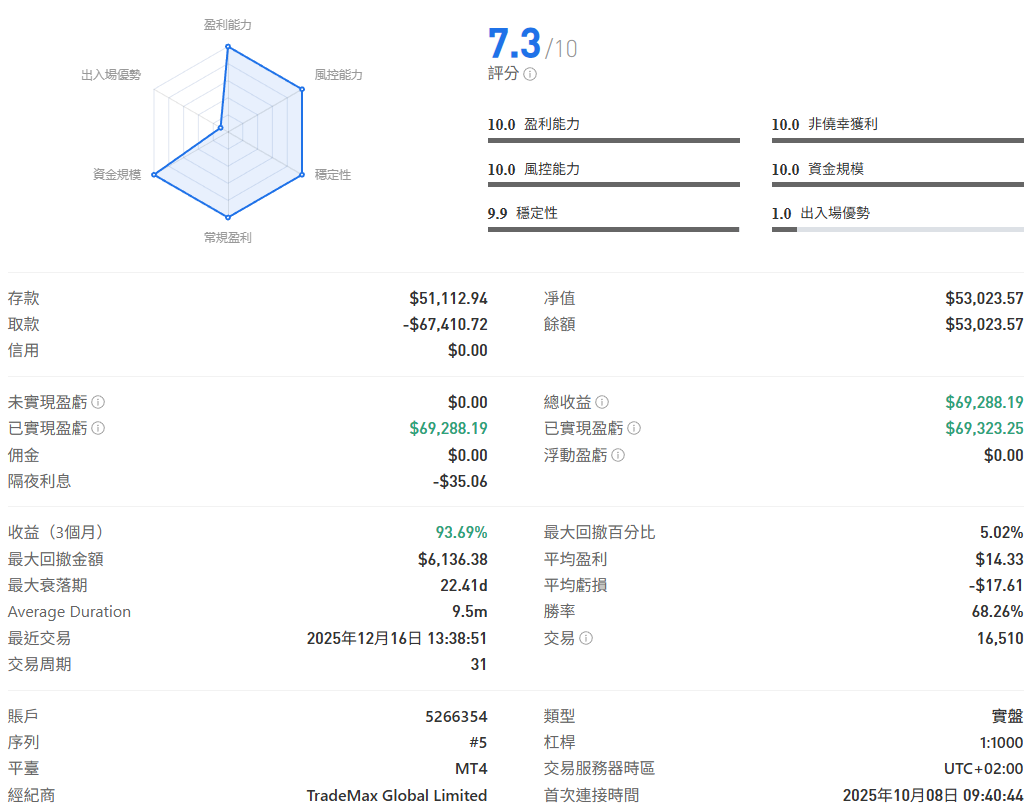The width and height of the screenshot is (1035, 805).
Task: Click the 非僥倖獲利 score progress bar
Action: (x=897, y=141)
